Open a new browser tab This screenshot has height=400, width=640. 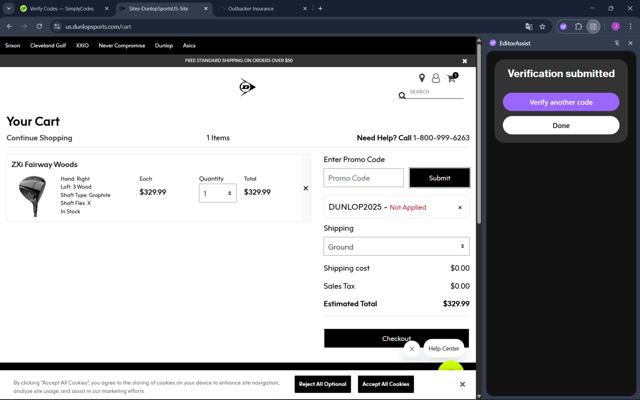(x=320, y=8)
